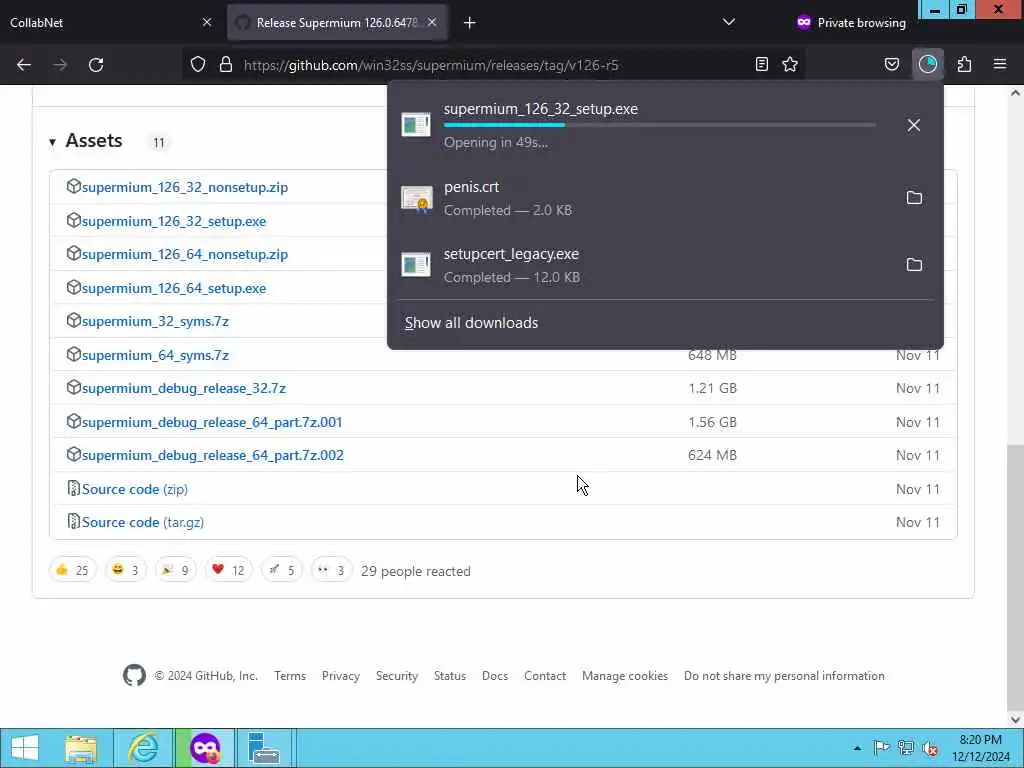The width and height of the screenshot is (1024, 768).
Task: Open the Security footer link
Action: 396,676
